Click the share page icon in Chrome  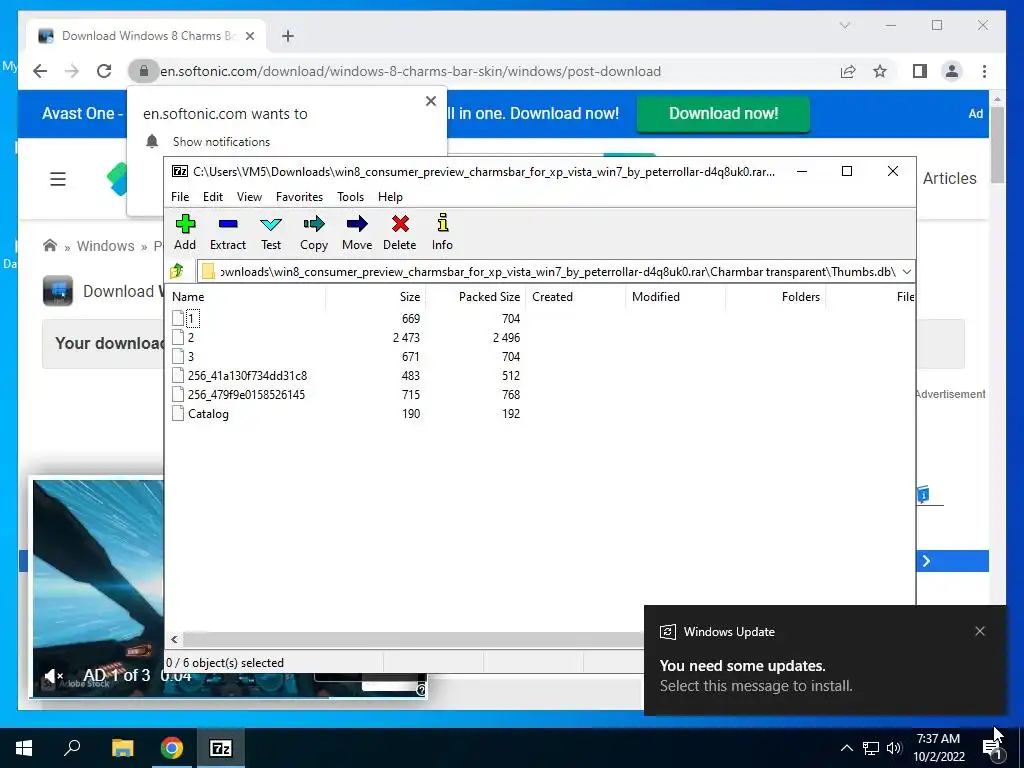pos(848,71)
